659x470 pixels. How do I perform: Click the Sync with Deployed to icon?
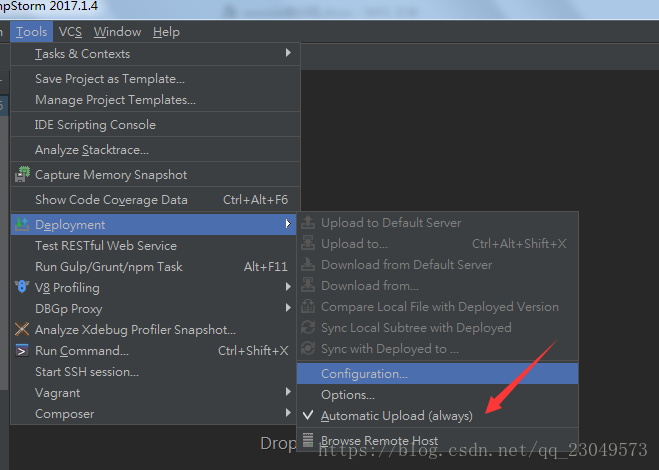[308, 349]
